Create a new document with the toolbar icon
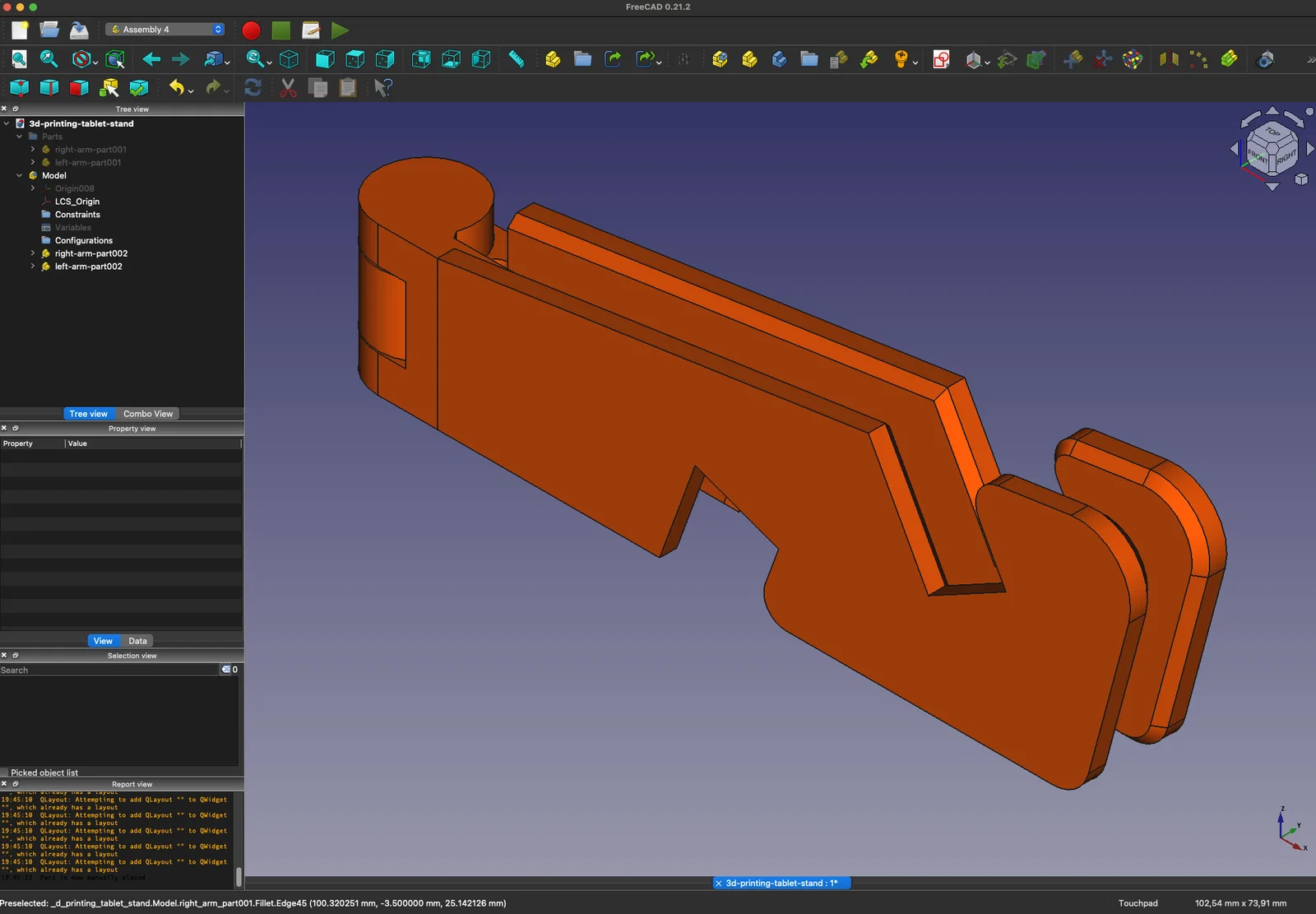Image resolution: width=1316 pixels, height=914 pixels. 20,30
